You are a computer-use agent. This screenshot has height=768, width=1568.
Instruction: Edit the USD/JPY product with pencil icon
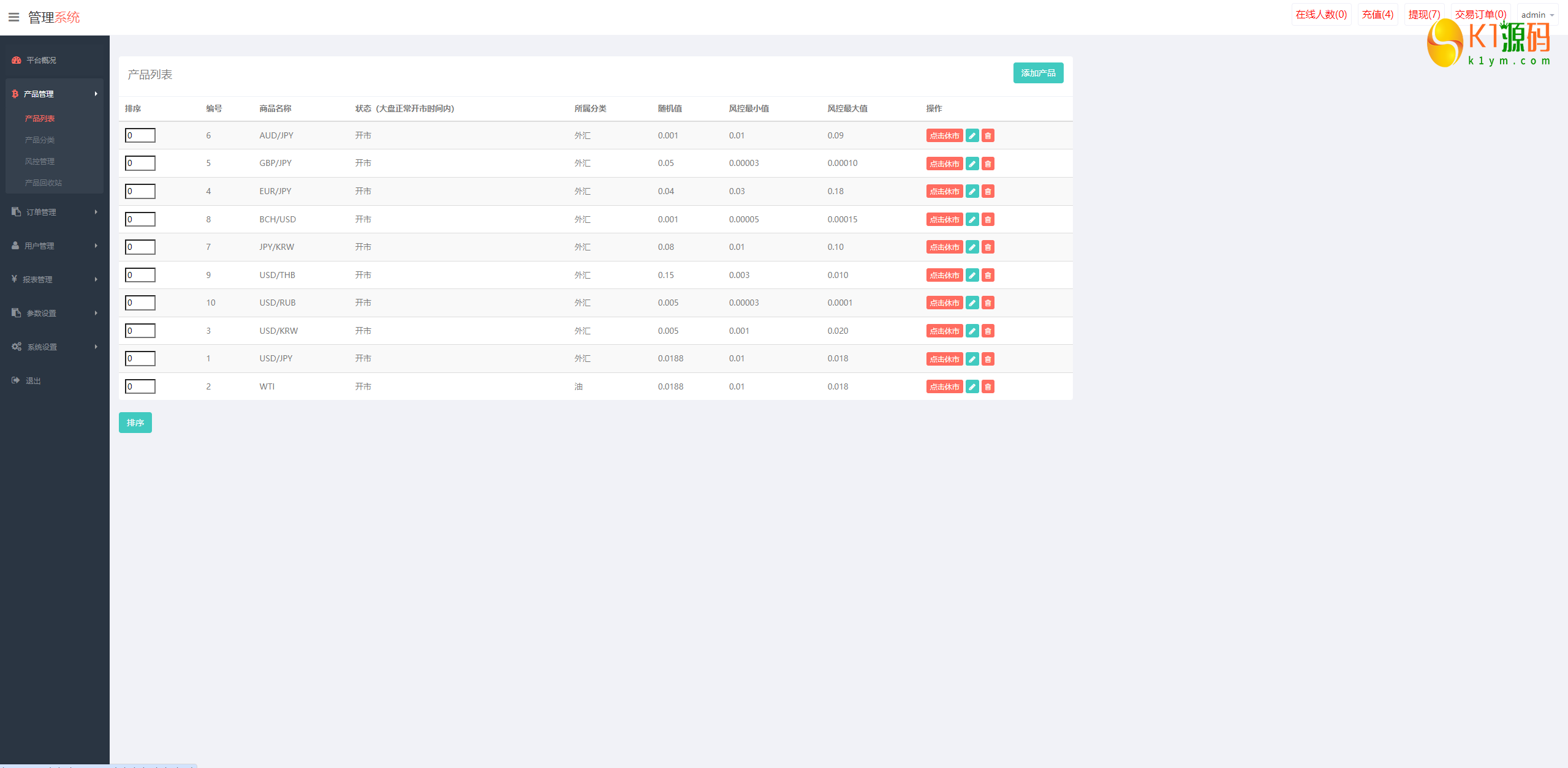tap(972, 359)
